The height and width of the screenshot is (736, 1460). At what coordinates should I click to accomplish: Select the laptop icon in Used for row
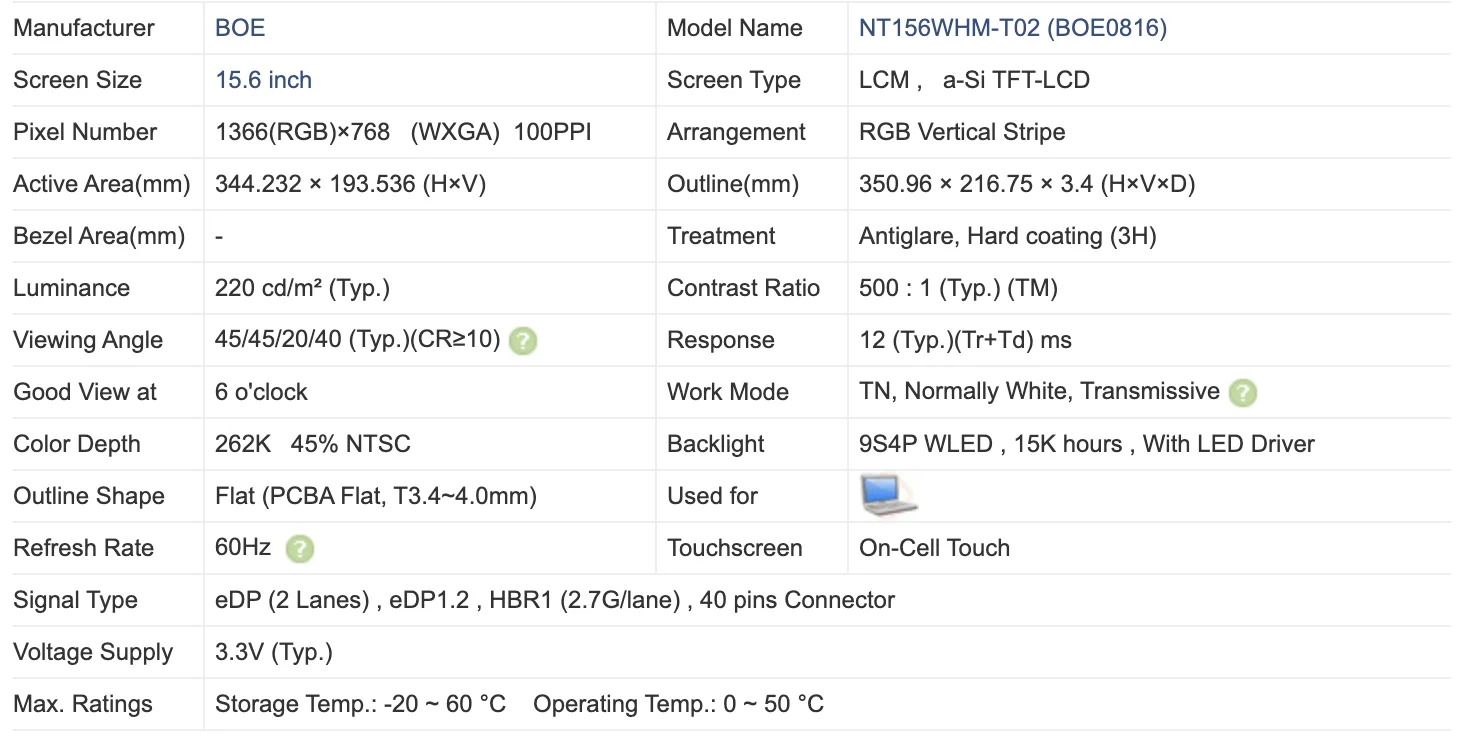[888, 496]
